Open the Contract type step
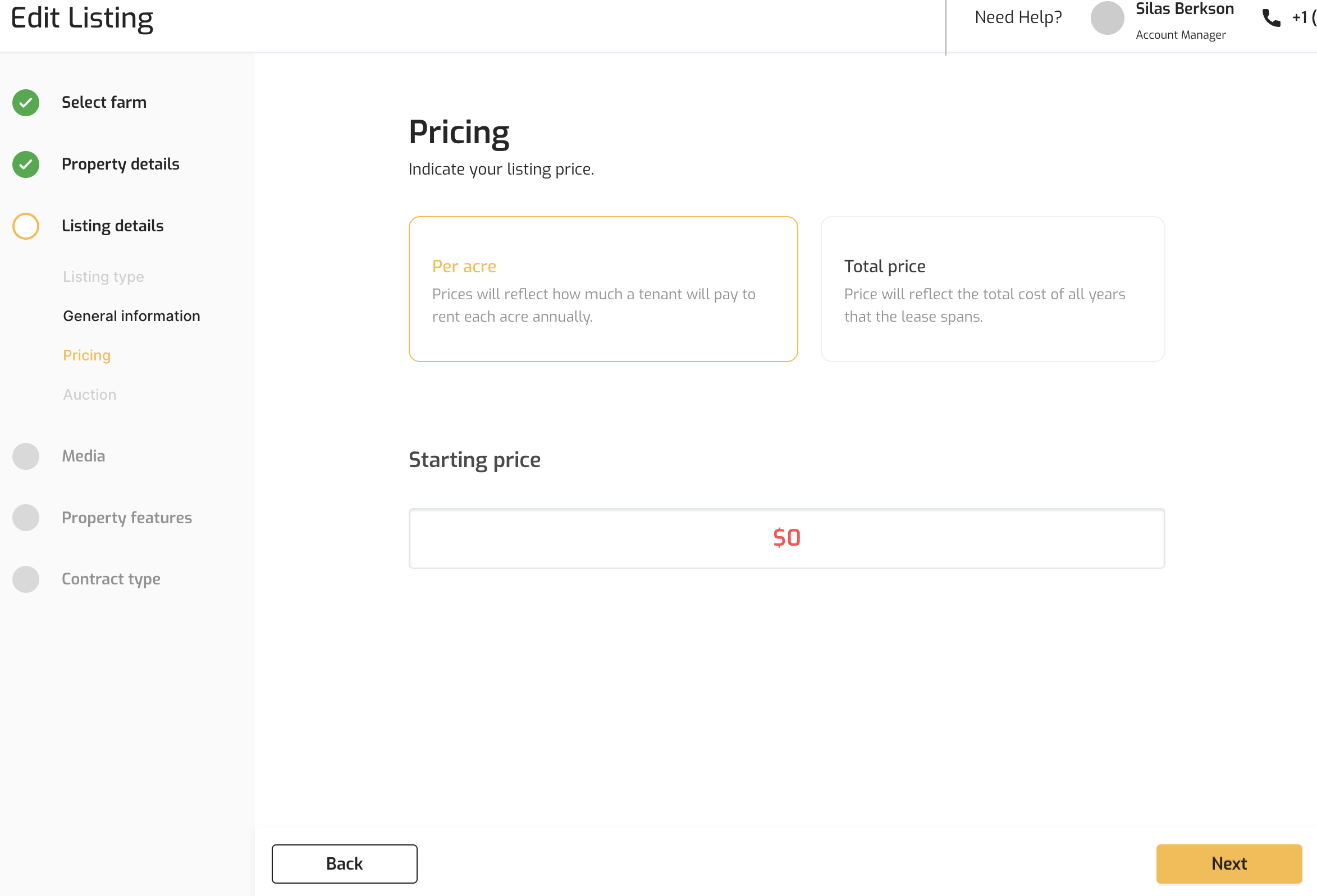 (111, 579)
